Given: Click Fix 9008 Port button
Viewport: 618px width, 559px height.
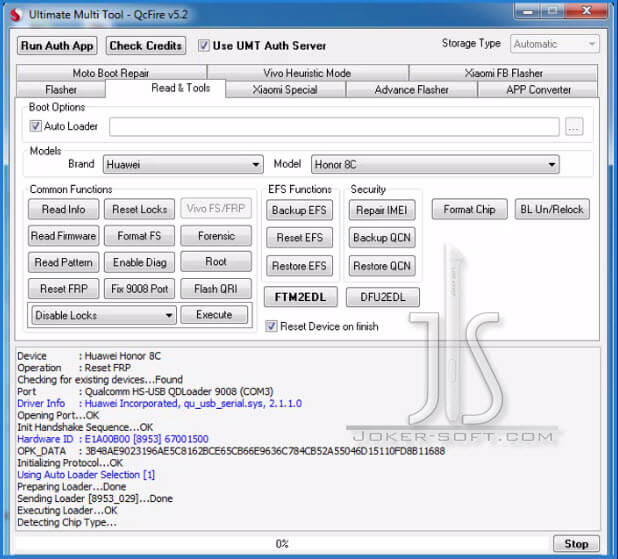Looking at the screenshot, I should 140,289.
